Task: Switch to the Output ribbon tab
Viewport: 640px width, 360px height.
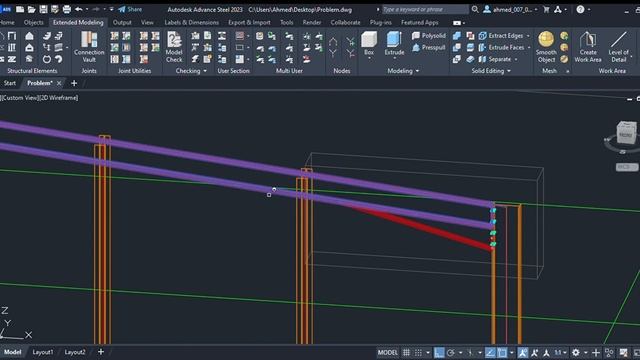Action: click(x=122, y=22)
